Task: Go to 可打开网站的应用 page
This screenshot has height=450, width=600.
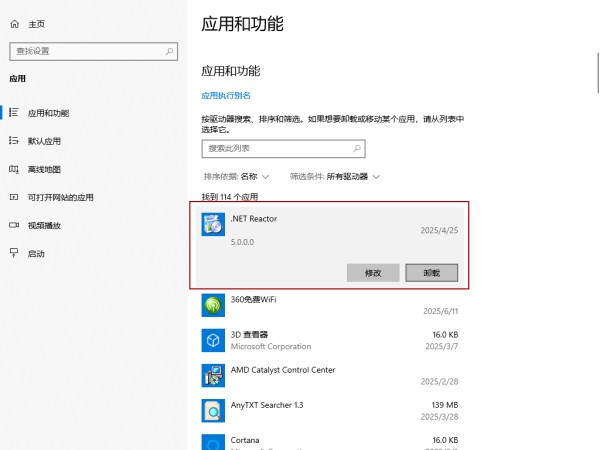Action: (60, 197)
